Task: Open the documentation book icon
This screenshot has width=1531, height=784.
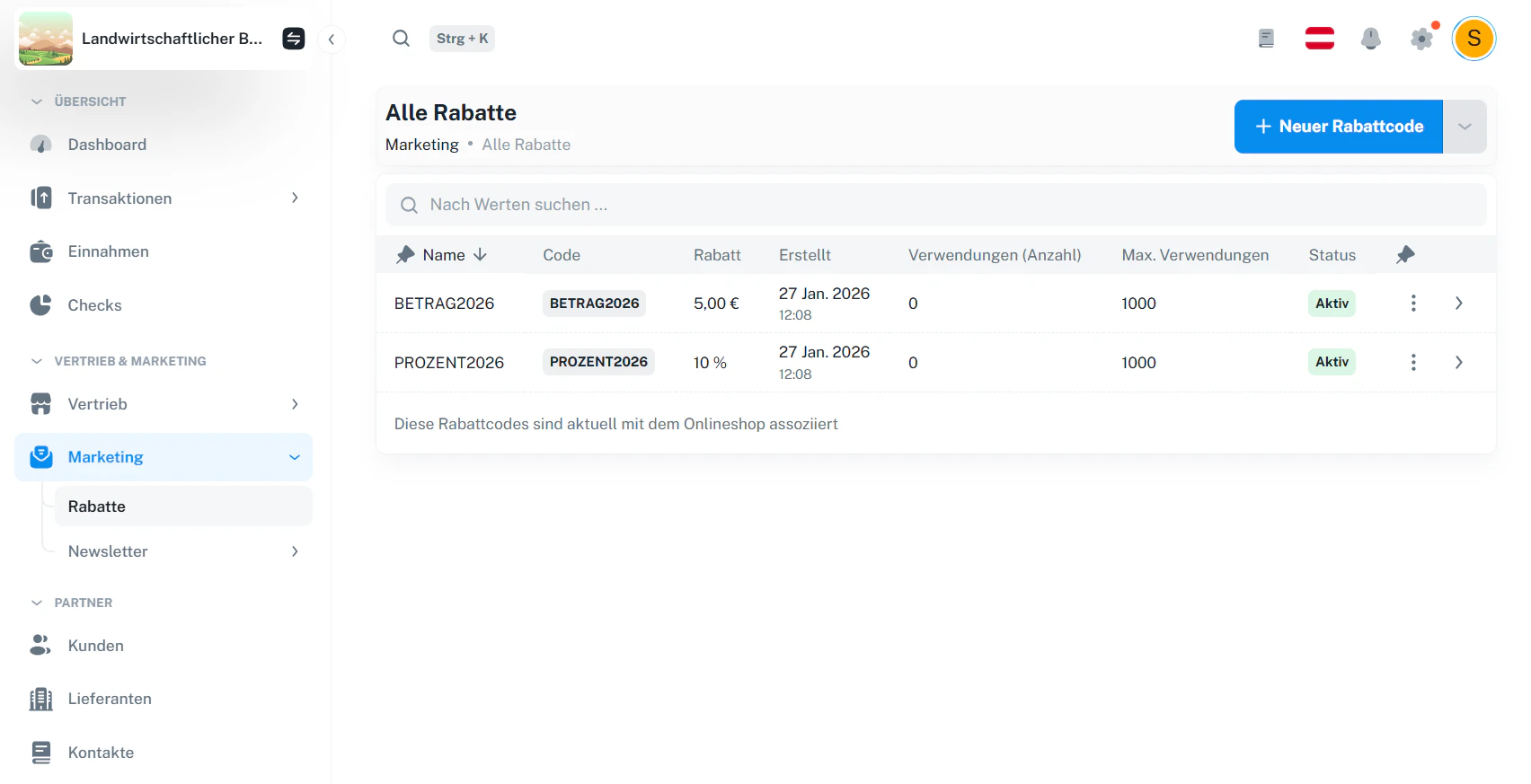Action: point(1266,39)
